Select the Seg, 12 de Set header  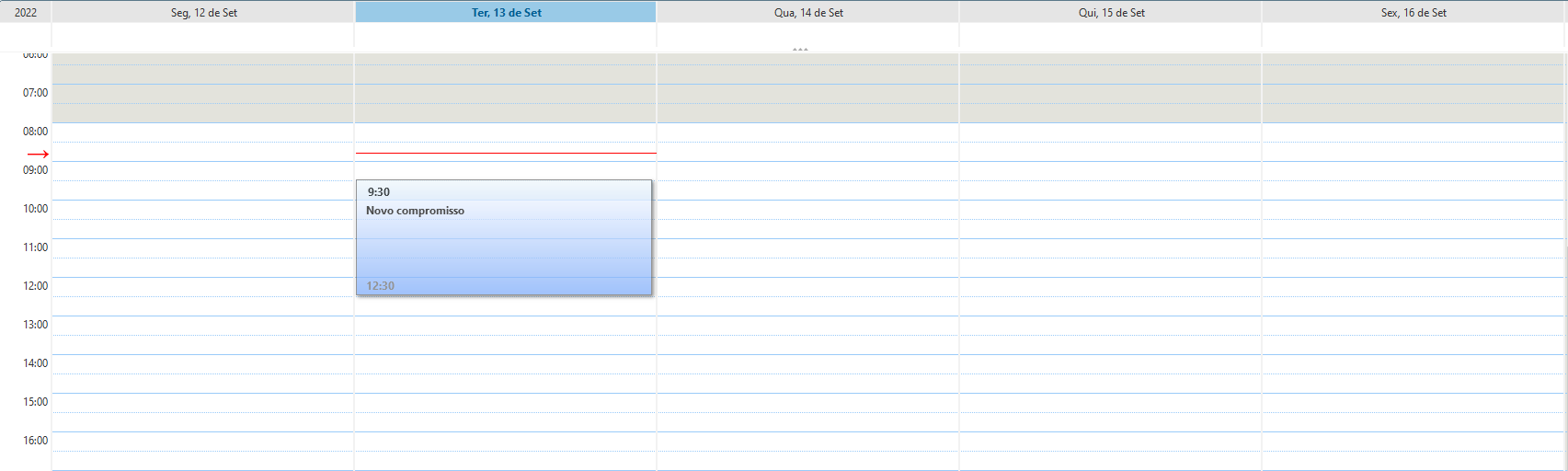(203, 13)
